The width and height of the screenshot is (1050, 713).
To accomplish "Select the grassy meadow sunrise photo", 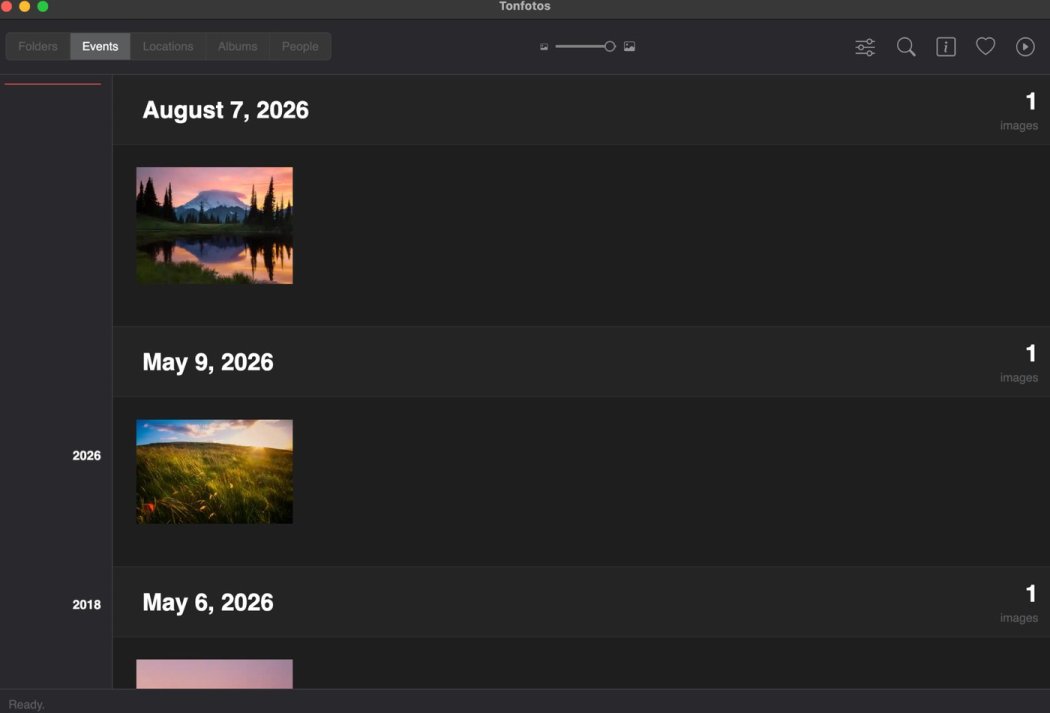I will coord(214,471).
